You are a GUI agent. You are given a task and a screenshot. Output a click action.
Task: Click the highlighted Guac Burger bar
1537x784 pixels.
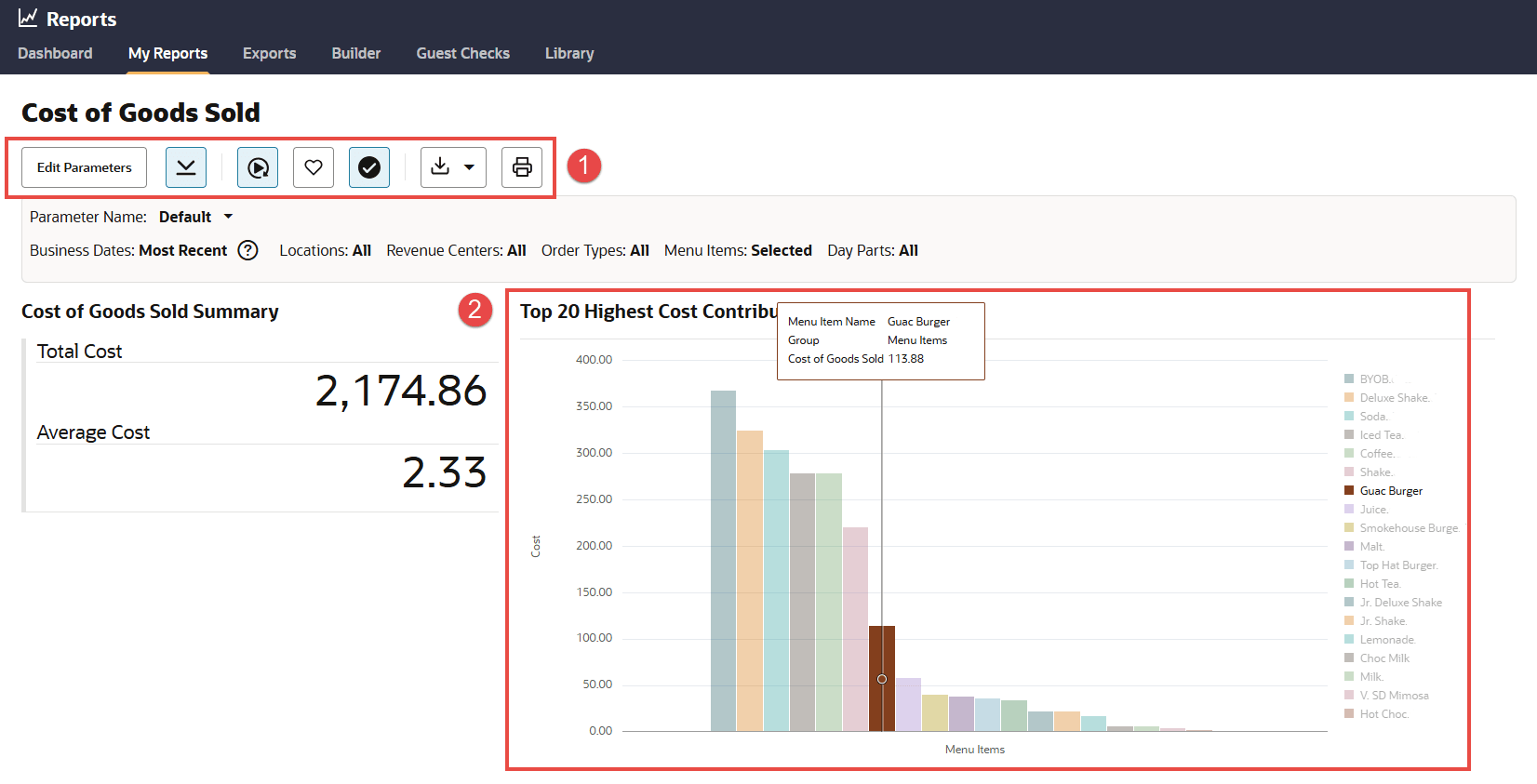click(882, 678)
